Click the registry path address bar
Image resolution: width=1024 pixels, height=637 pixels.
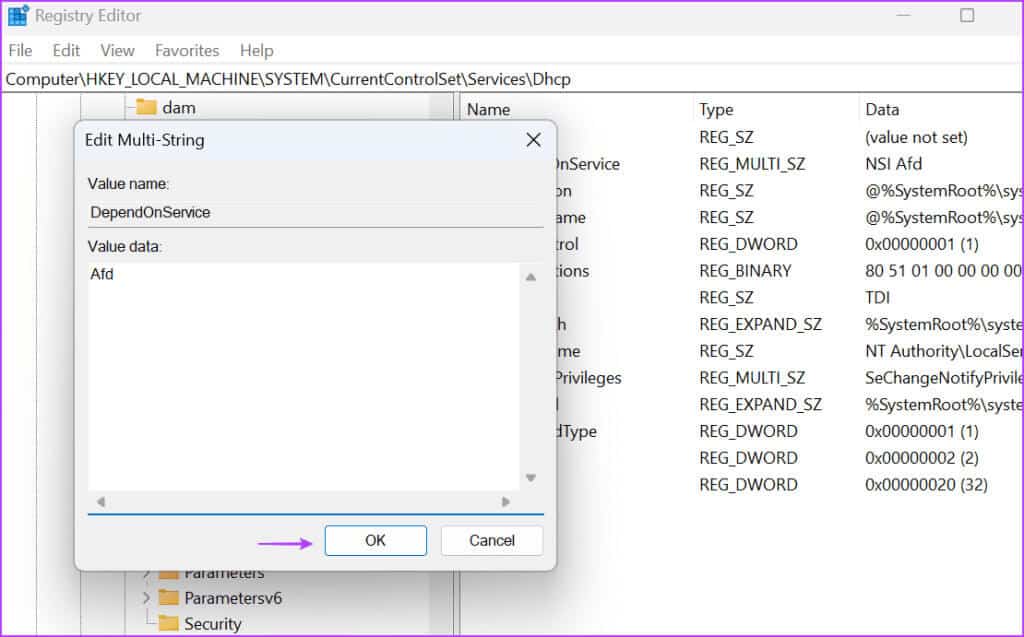(512, 79)
